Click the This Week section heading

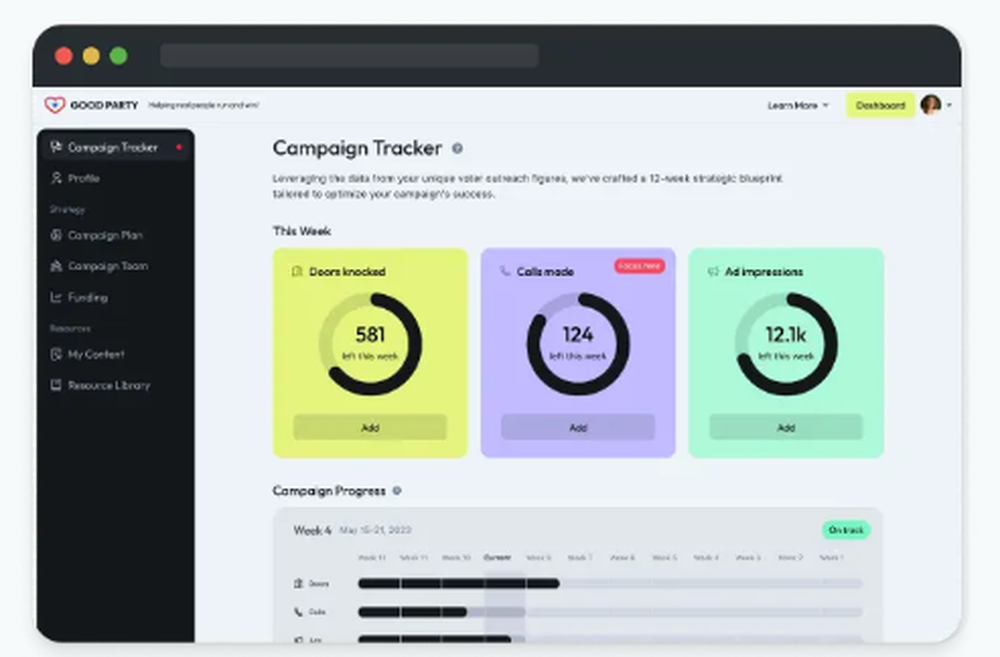tap(302, 231)
